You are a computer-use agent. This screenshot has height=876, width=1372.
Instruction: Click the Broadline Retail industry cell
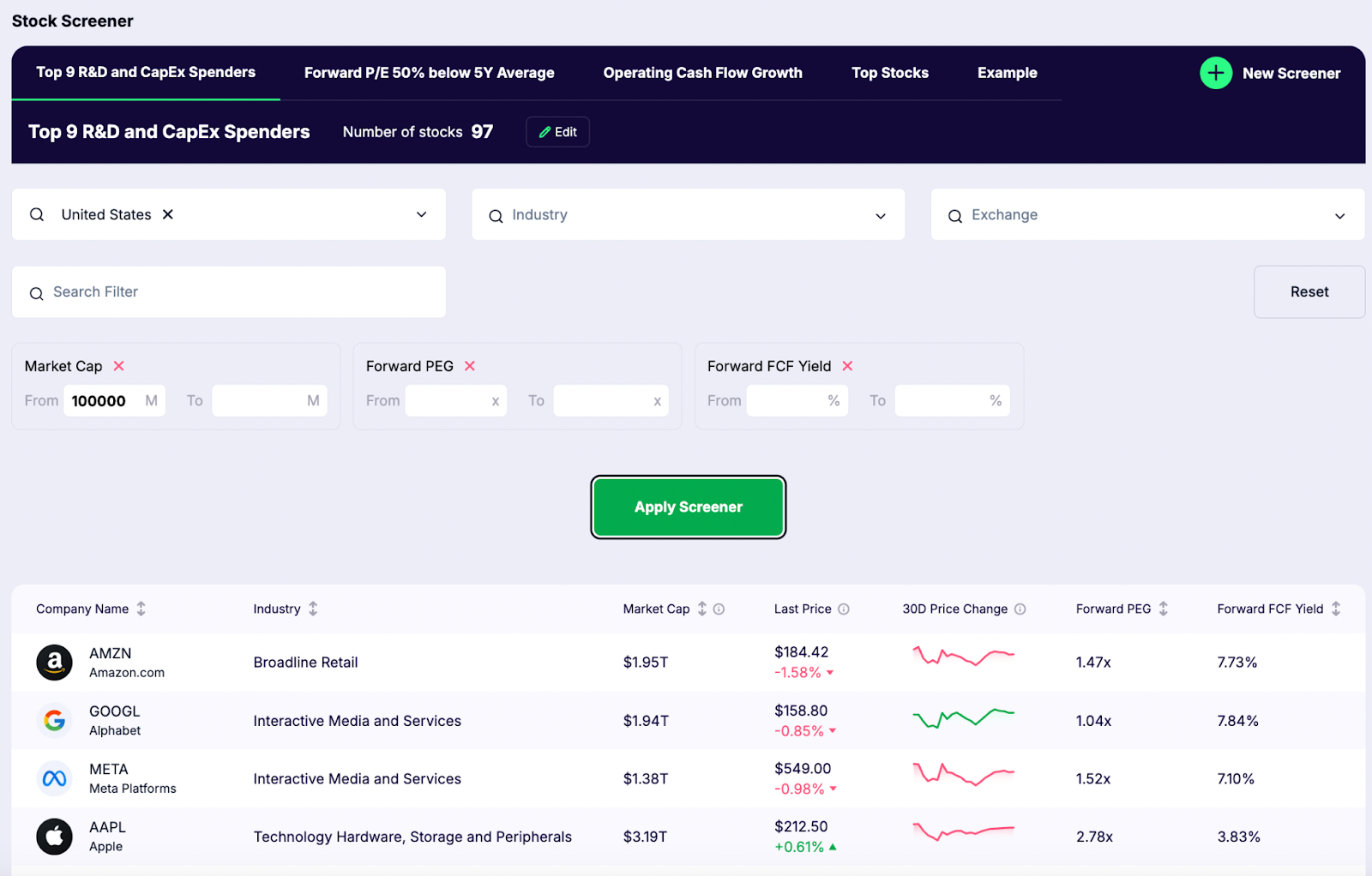click(305, 663)
